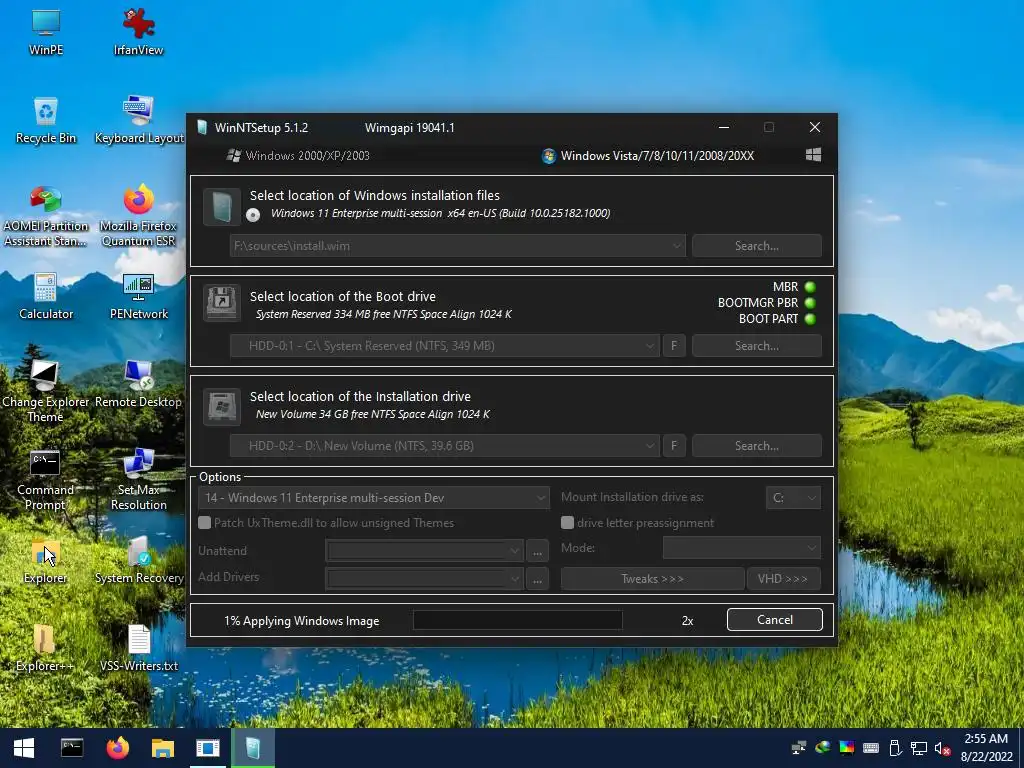Open the Windows edition dropdown
The height and width of the screenshot is (768, 1024).
[x=373, y=498]
